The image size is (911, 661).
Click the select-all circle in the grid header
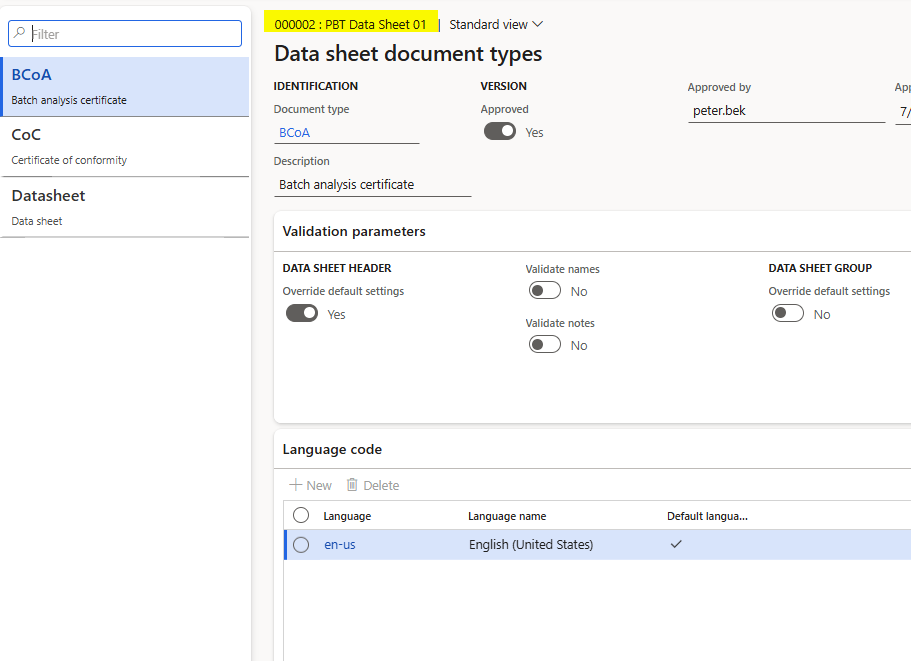(300, 515)
